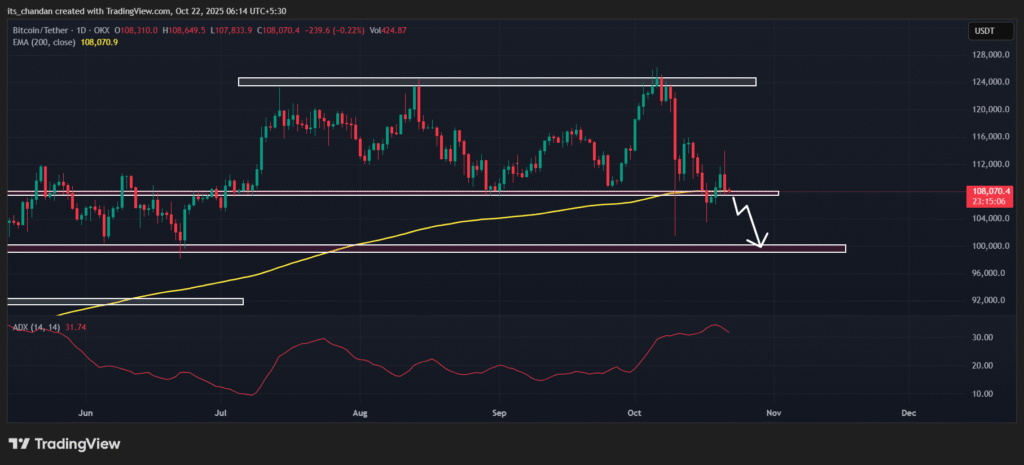1024x465 pixels.
Task: Open the USDT currency selector
Action: pos(981,32)
